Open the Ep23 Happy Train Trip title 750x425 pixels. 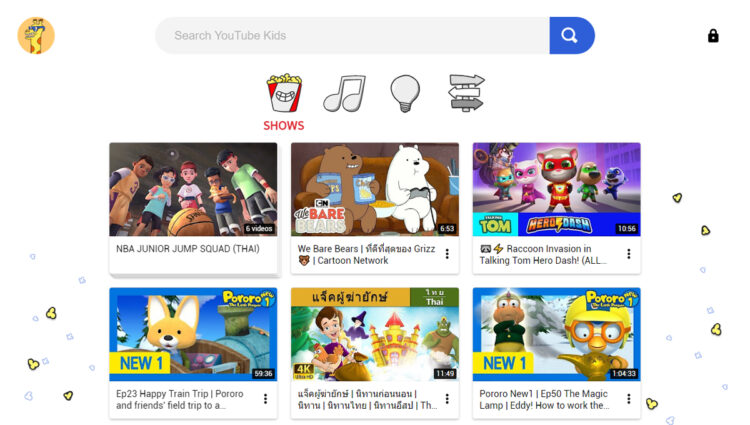(x=180, y=400)
